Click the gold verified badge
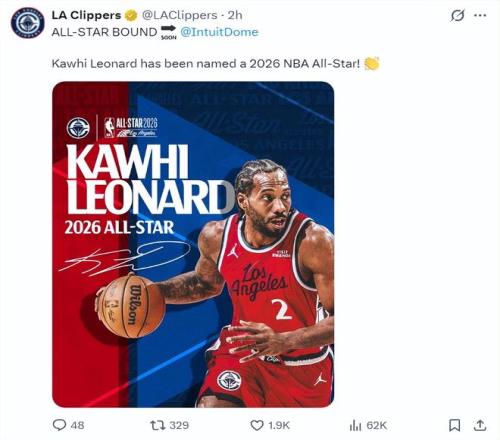 tap(131, 15)
